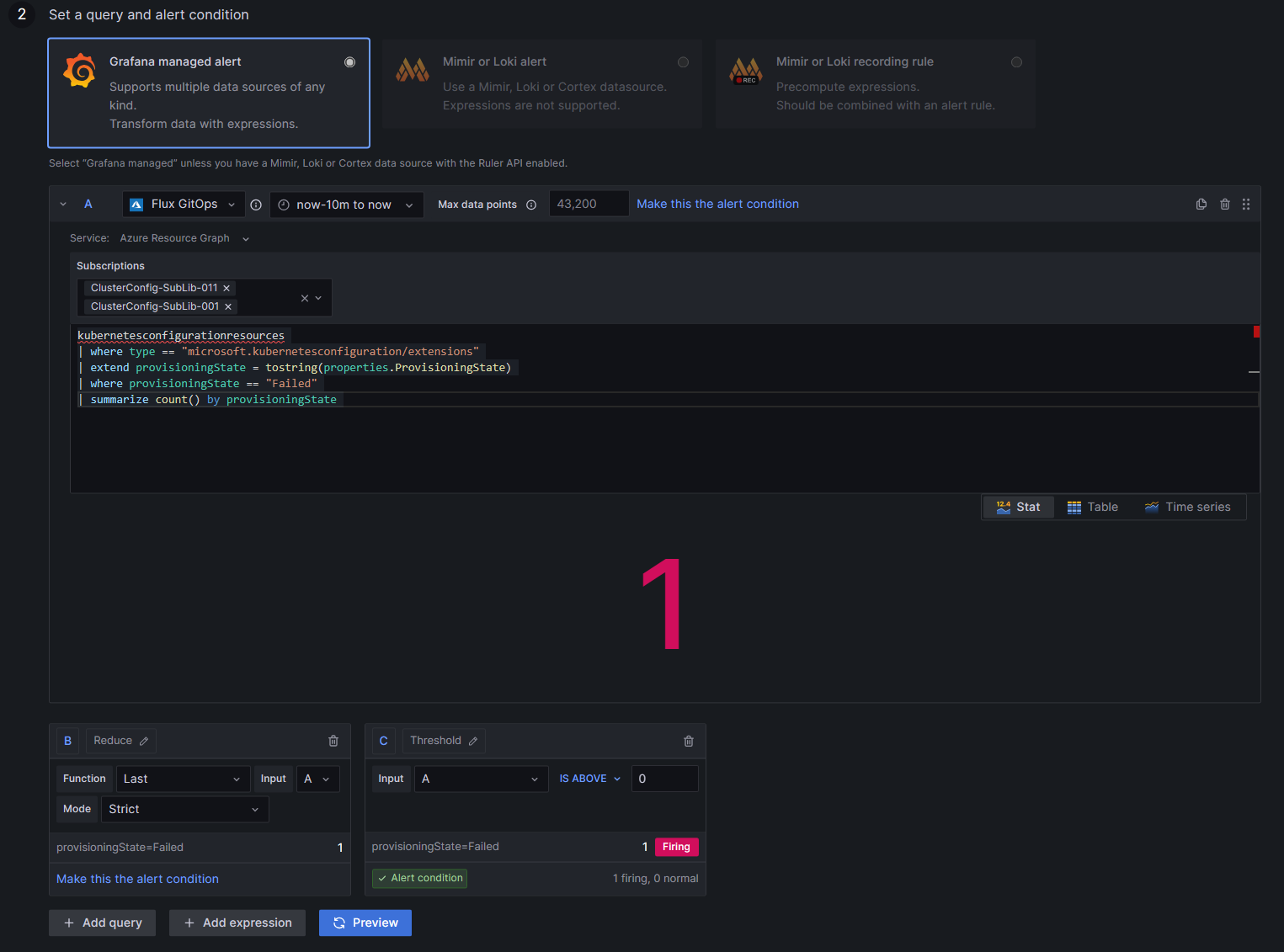Click the Mimir recording rule logo icon
The width and height of the screenshot is (1284, 952).
746,71
